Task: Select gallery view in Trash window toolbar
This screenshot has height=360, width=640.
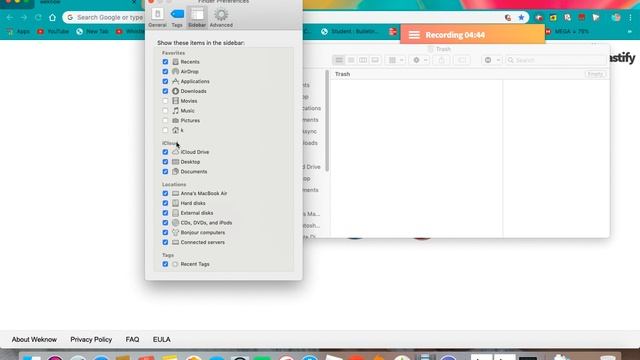Action: click(375, 60)
